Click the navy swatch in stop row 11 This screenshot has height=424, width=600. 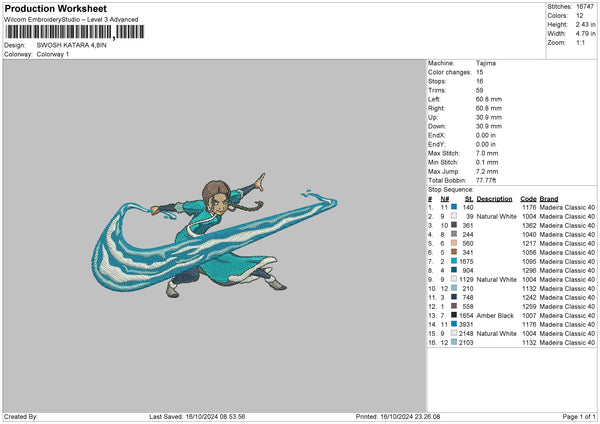(x=454, y=297)
